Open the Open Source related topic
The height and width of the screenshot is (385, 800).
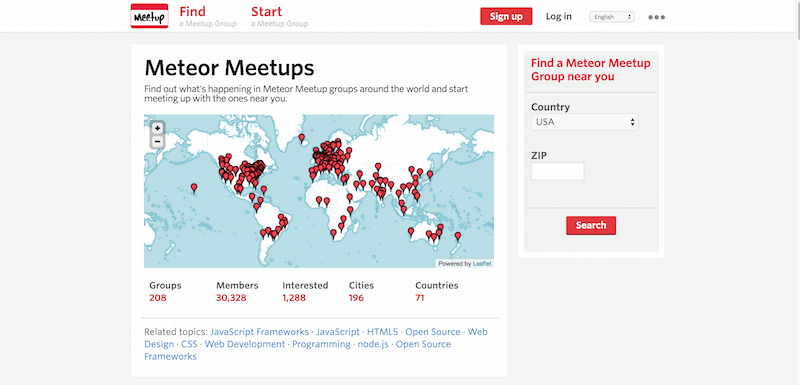click(x=433, y=332)
